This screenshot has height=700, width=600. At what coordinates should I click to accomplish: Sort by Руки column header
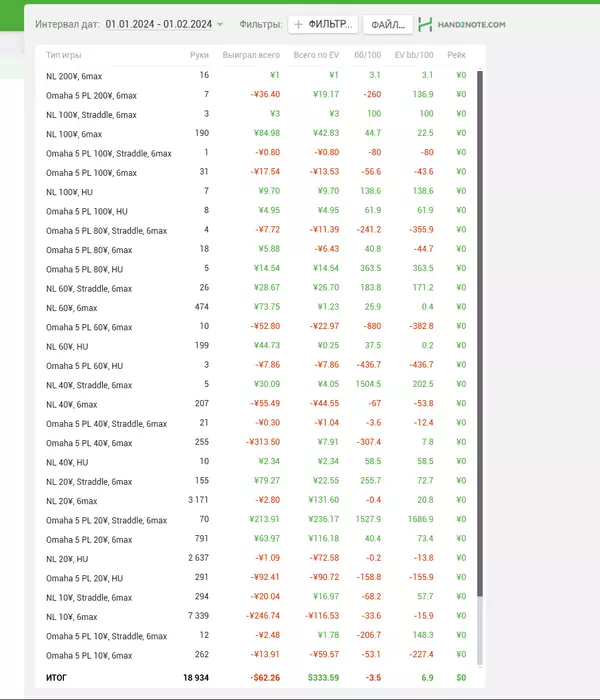point(199,55)
